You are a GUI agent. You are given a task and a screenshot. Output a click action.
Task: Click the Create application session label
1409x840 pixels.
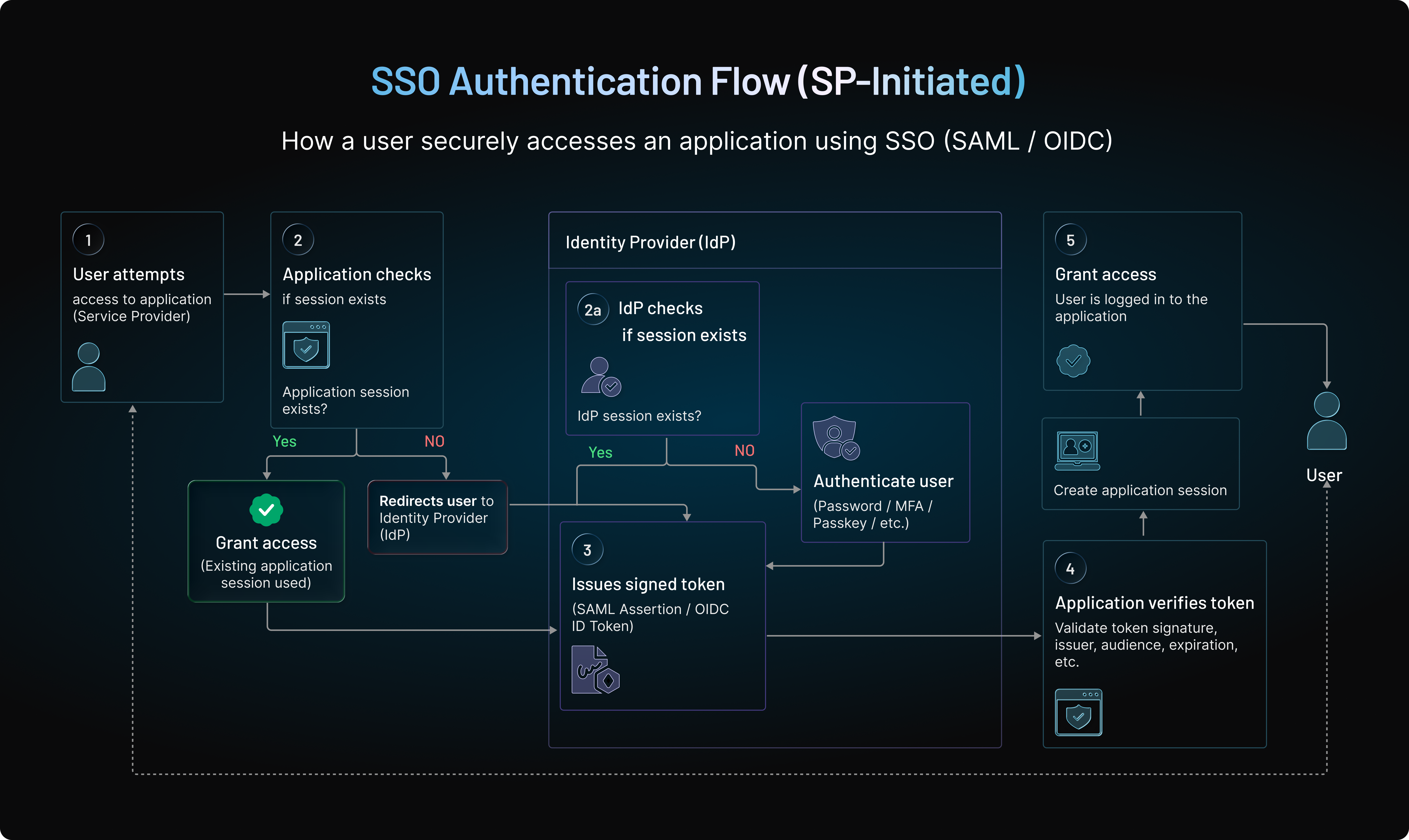[x=1140, y=490]
